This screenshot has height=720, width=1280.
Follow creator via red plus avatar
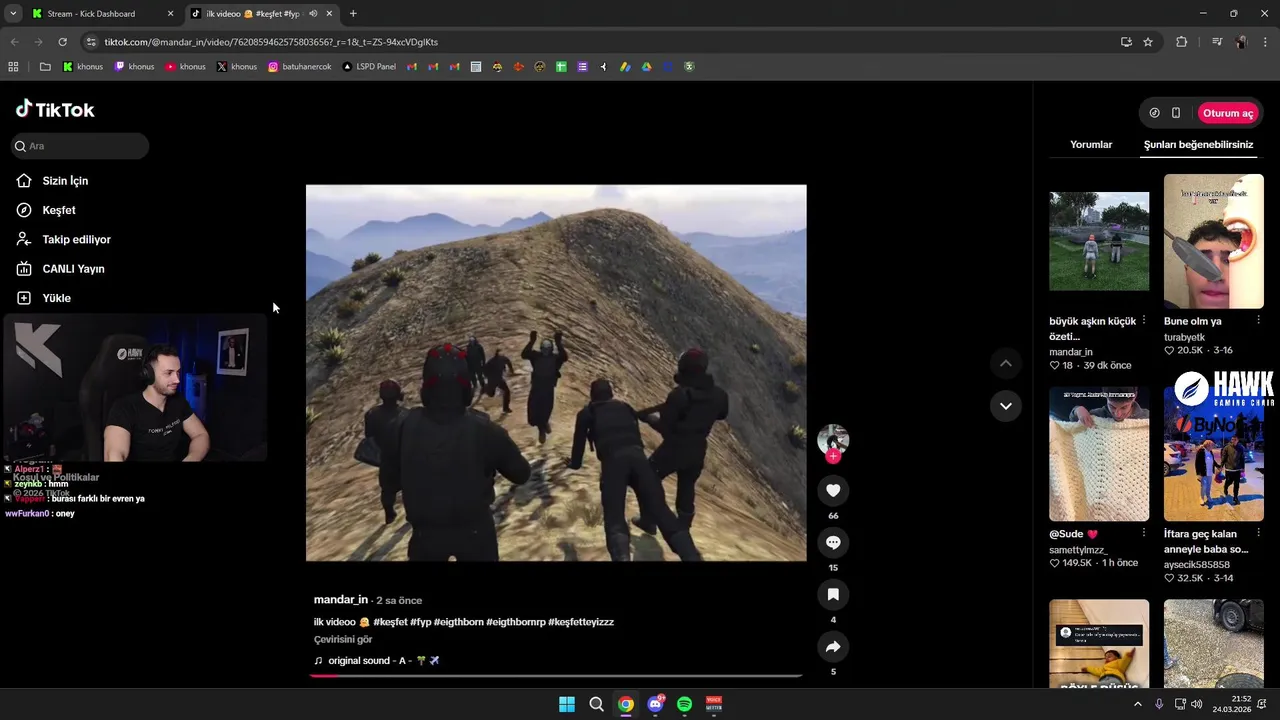833,456
